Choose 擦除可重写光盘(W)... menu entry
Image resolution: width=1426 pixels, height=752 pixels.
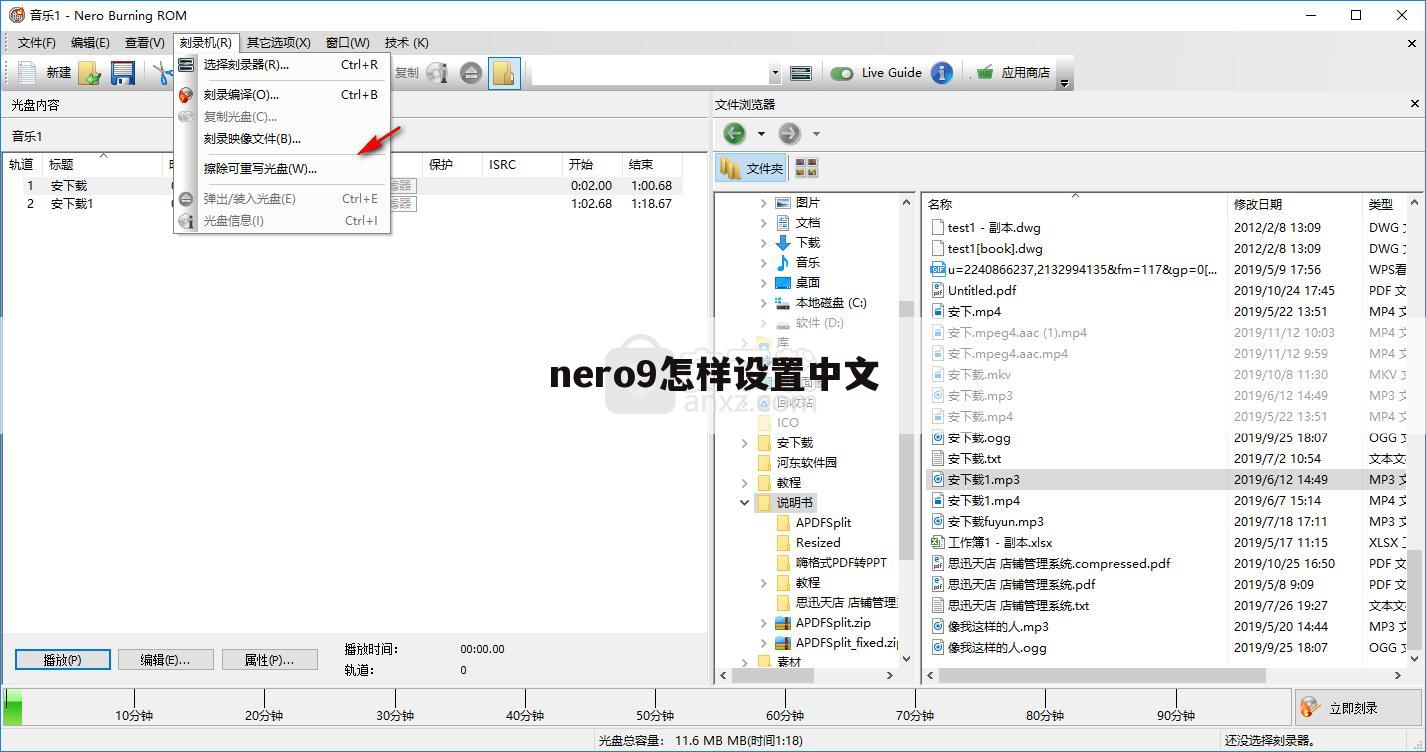point(281,169)
